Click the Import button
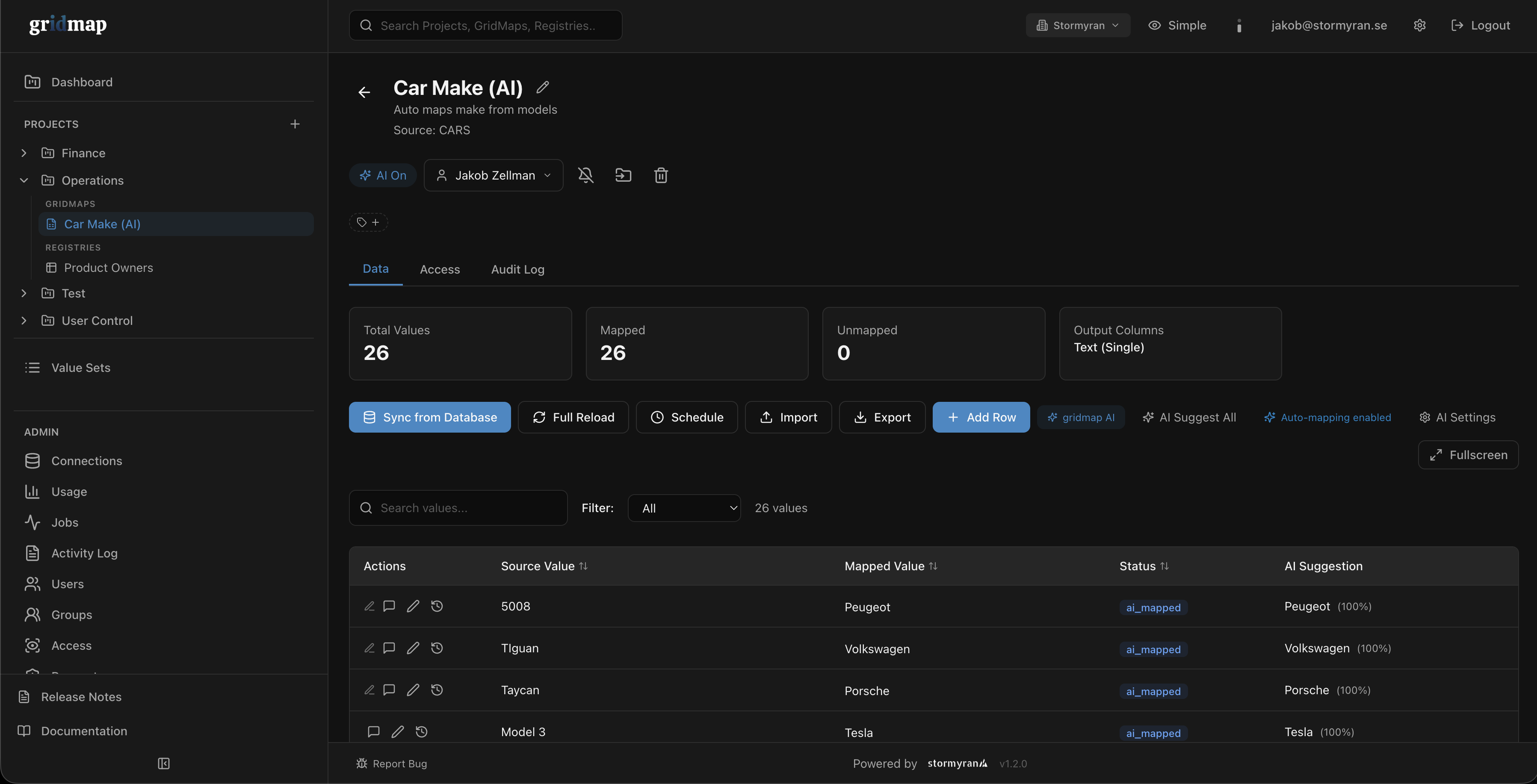 788,417
